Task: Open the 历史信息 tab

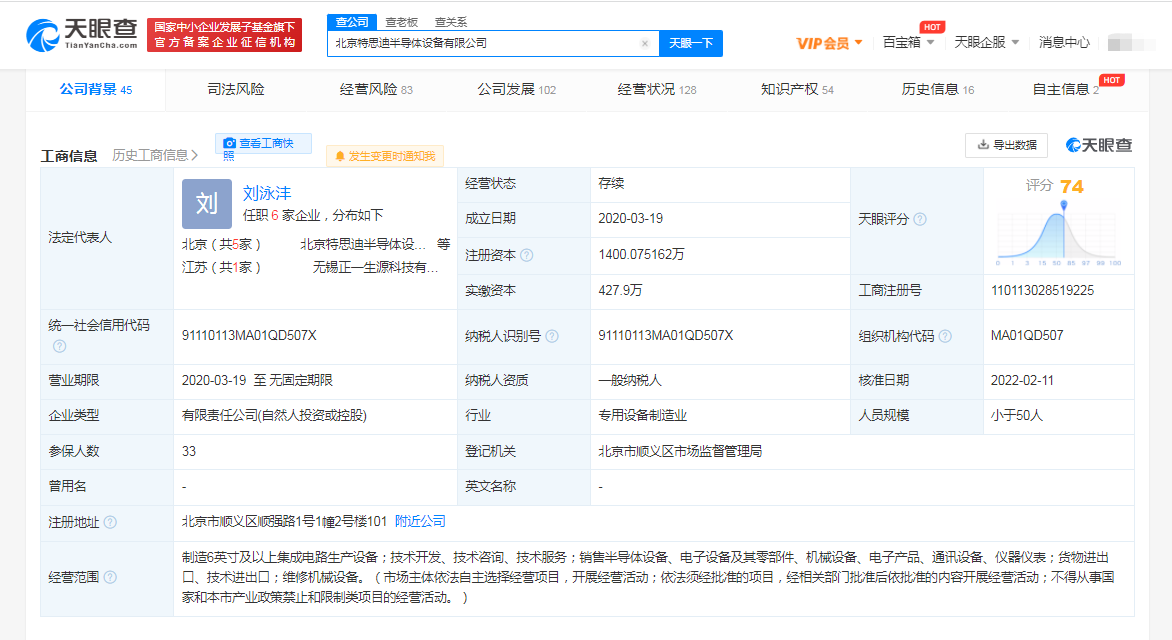Action: [937, 90]
